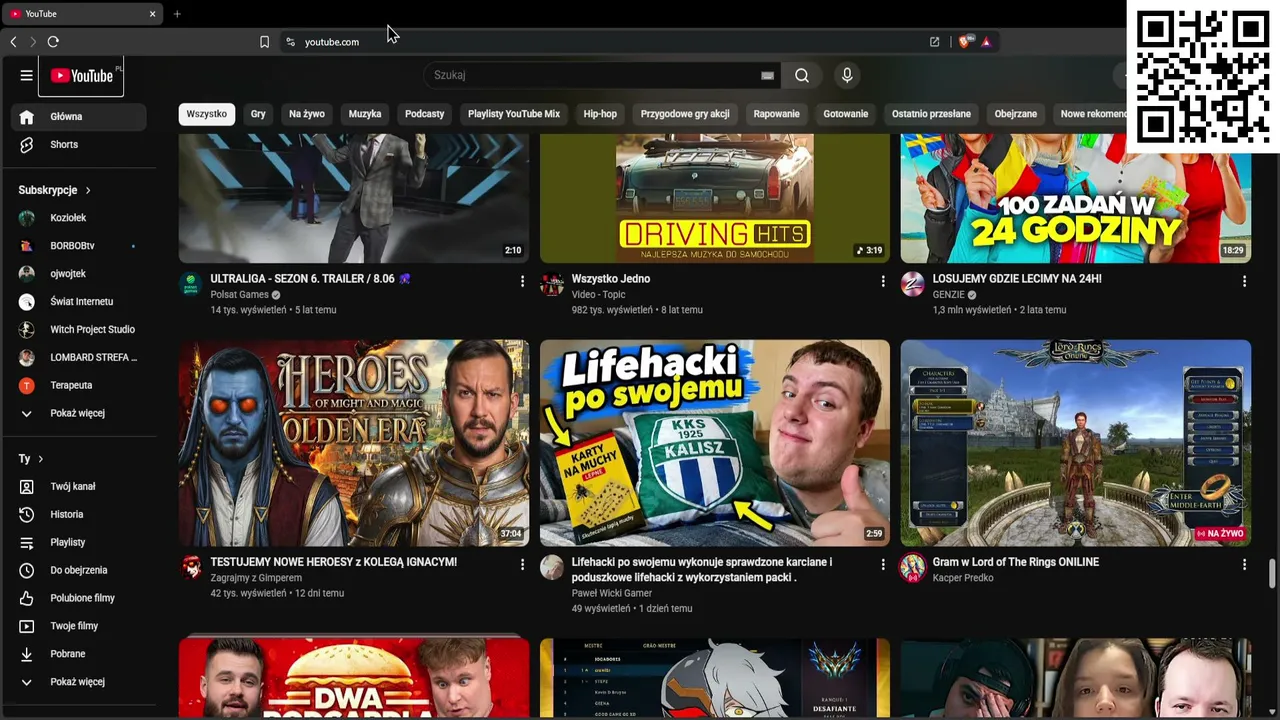The image size is (1280, 720).
Task: Bookmark this page using the bookmark icon
Action: point(264,42)
